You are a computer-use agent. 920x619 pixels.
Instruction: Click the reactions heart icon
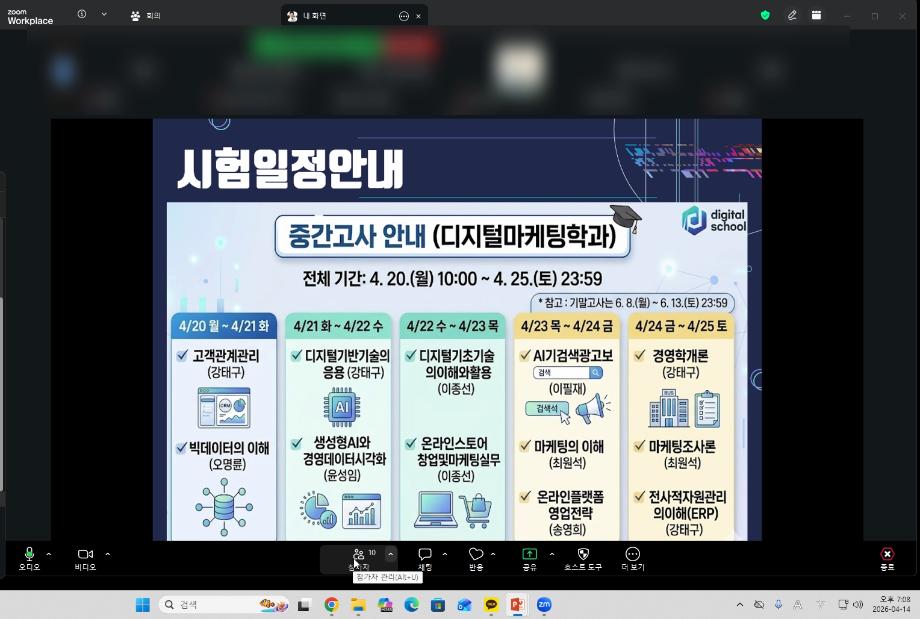click(x=476, y=557)
